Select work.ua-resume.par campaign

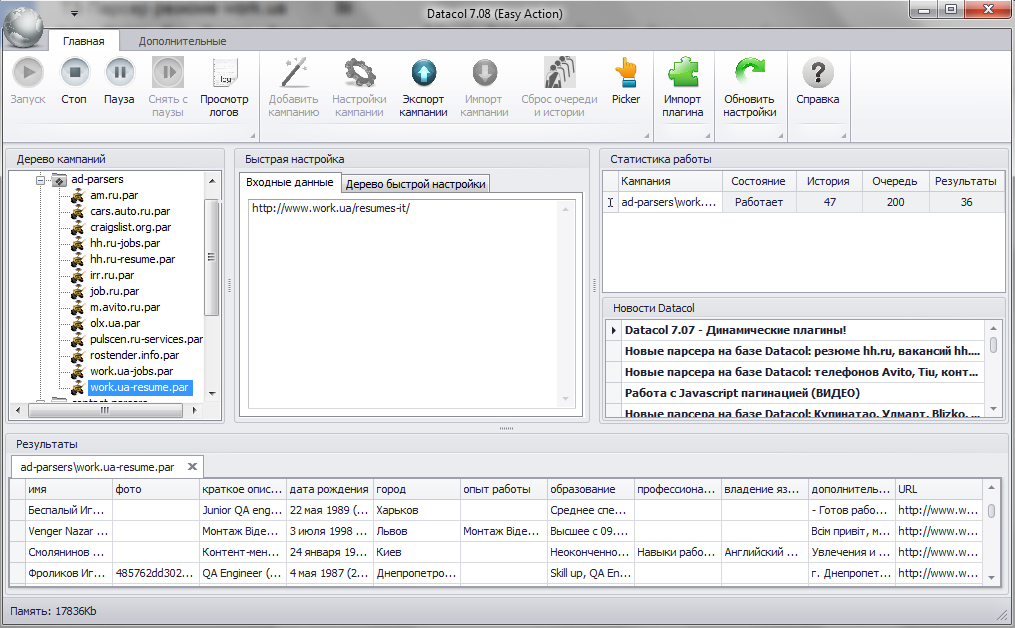click(x=139, y=387)
